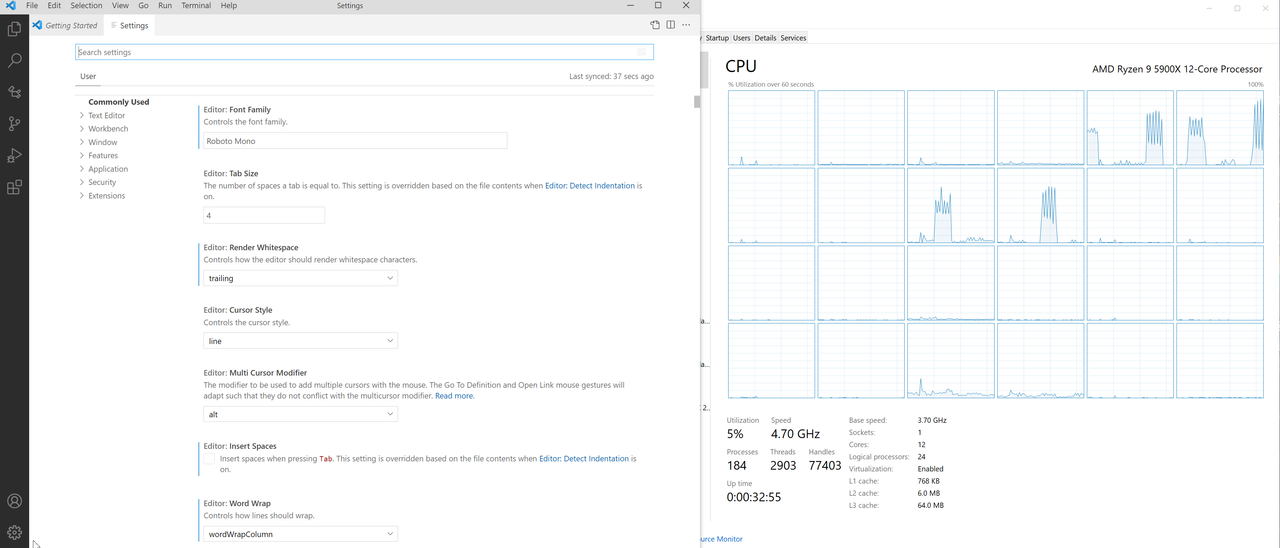Switch to Task Manager's Details tab
The image size is (1280, 548).
[x=765, y=38]
